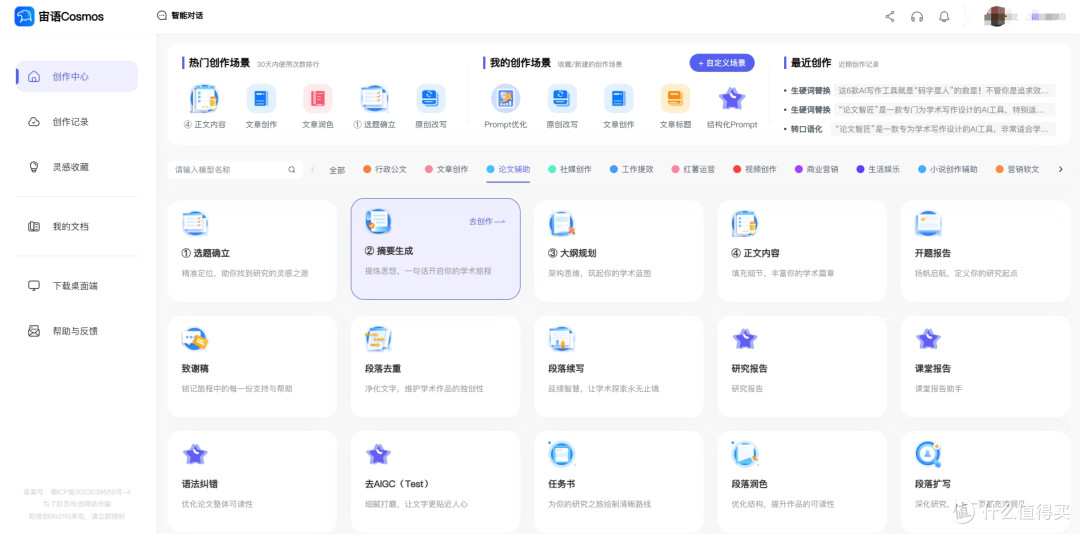The height and width of the screenshot is (534, 1080).
Task: Click the search magnifier icon
Action: [291, 170]
